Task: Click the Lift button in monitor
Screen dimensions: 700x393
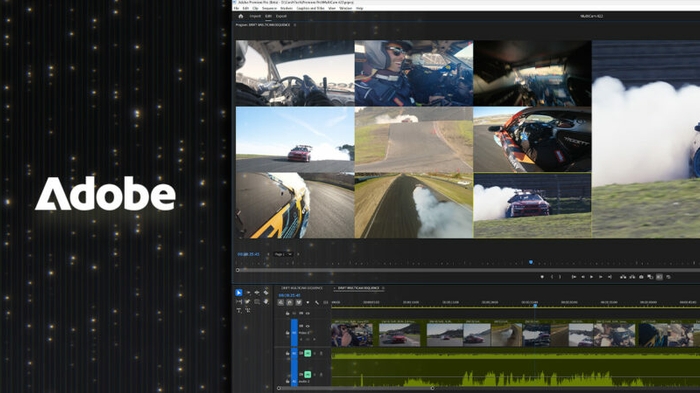Action: 623,277
